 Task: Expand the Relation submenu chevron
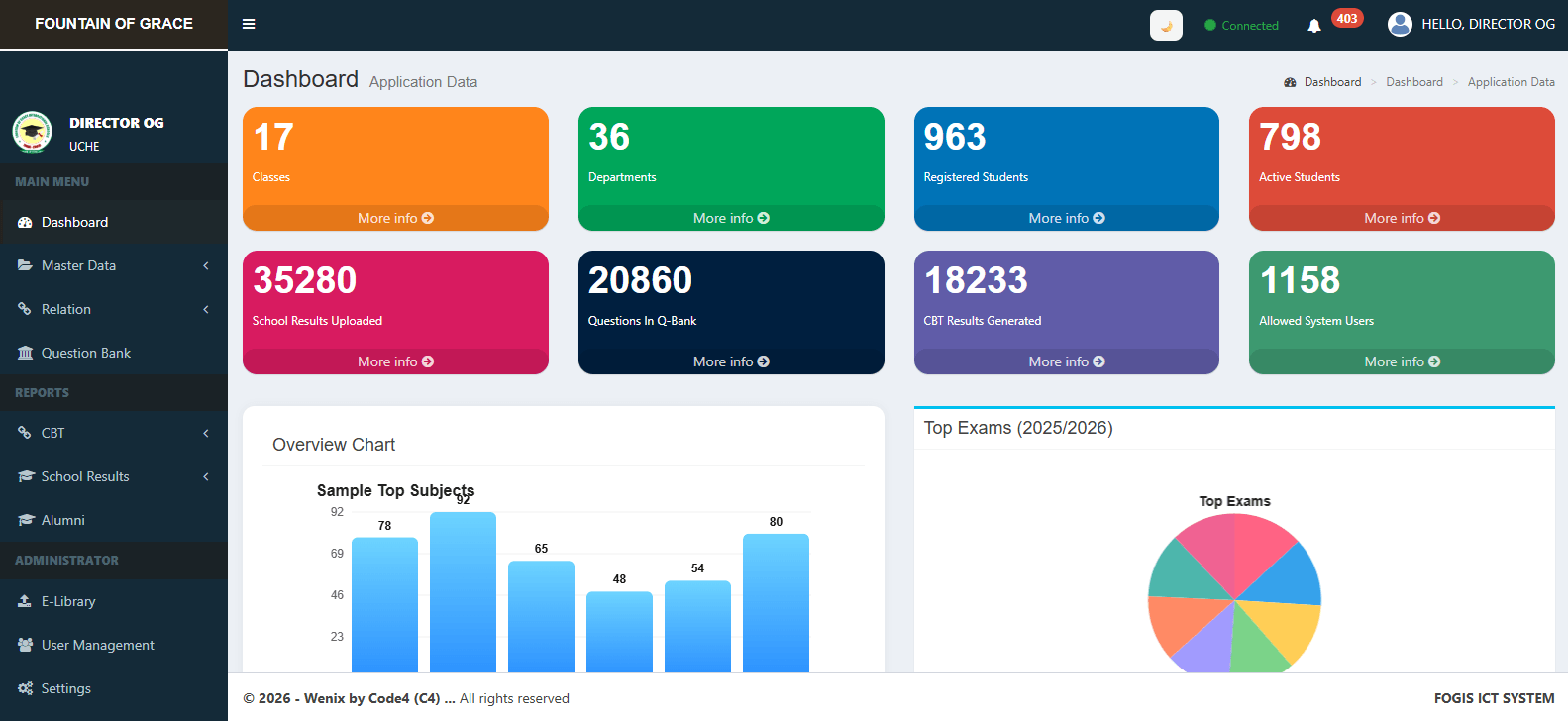206,309
